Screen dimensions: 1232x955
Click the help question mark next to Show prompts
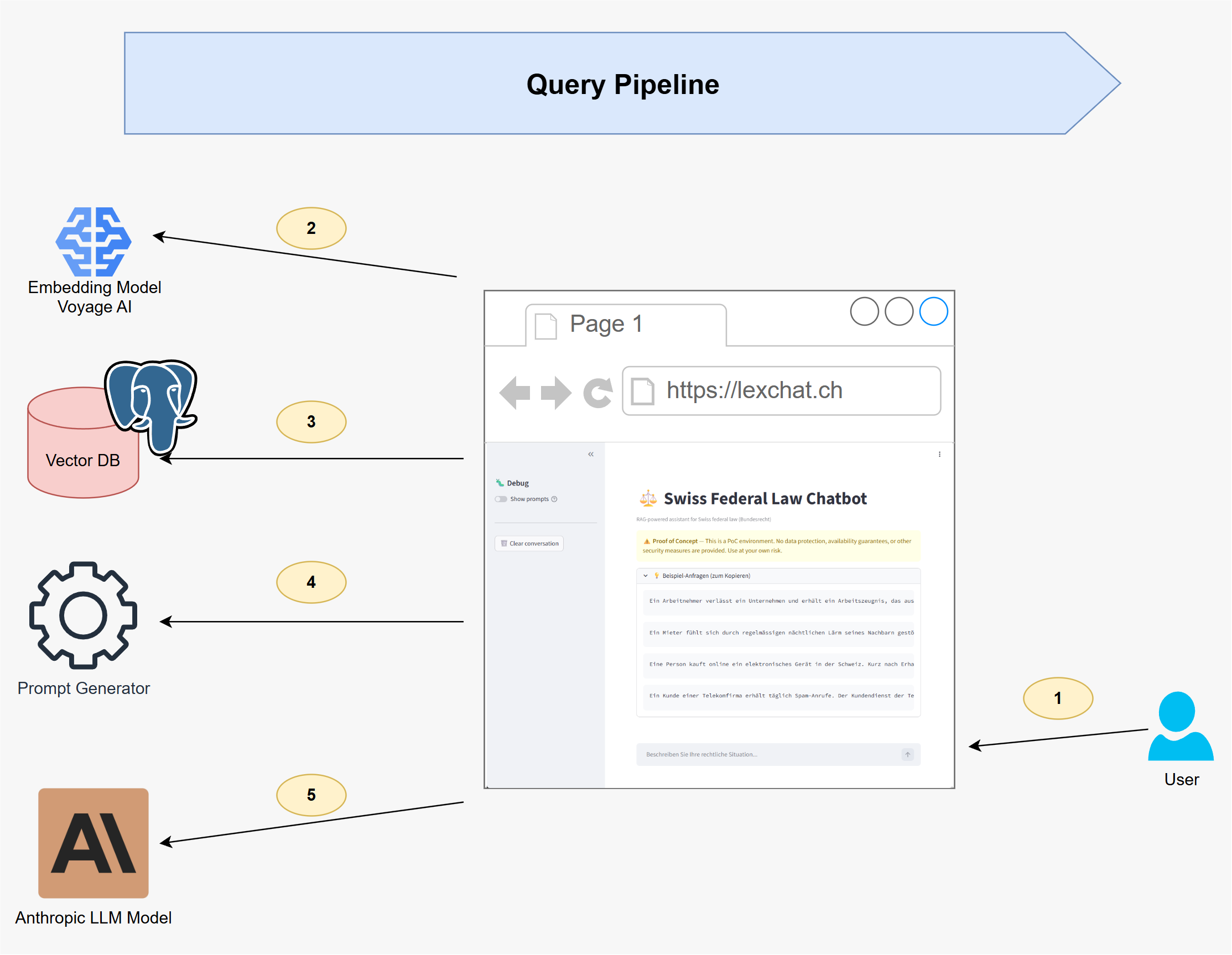point(554,499)
